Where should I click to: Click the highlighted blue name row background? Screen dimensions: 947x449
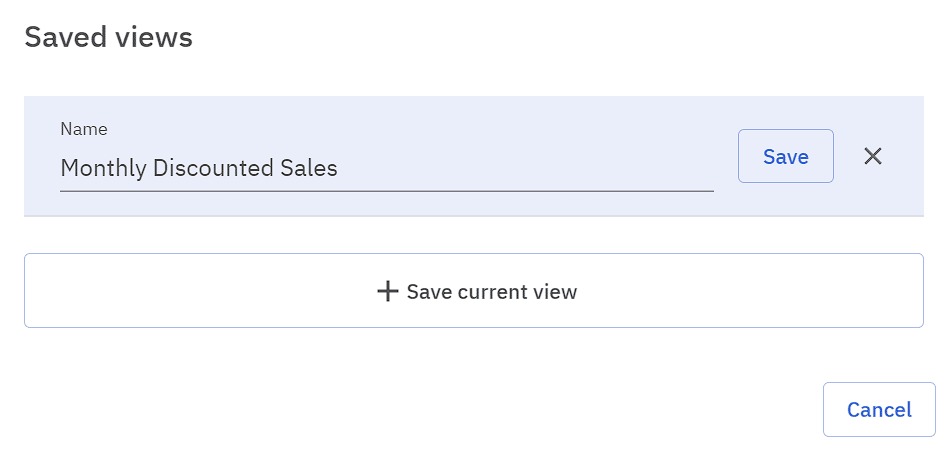click(x=400, y=112)
